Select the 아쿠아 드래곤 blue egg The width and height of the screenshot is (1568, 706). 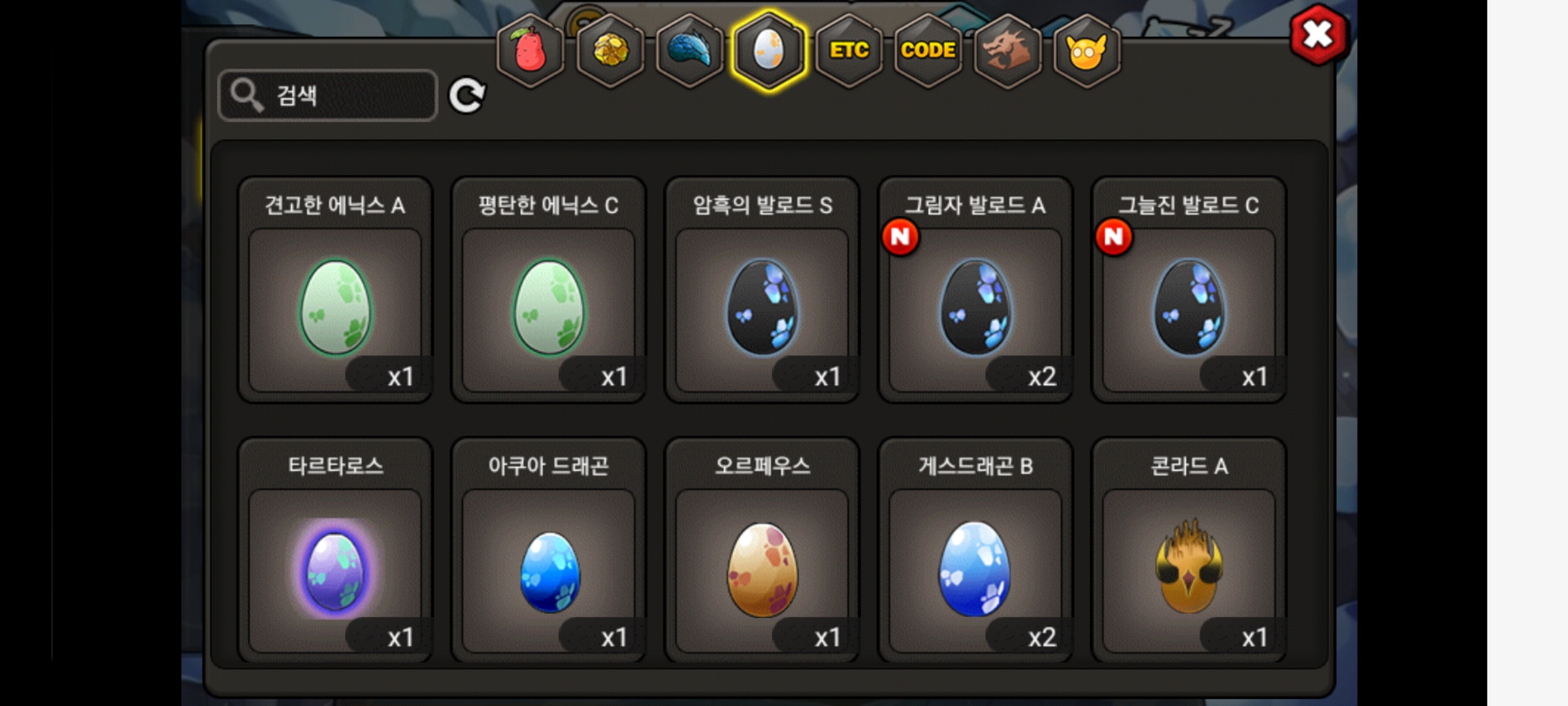[549, 550]
